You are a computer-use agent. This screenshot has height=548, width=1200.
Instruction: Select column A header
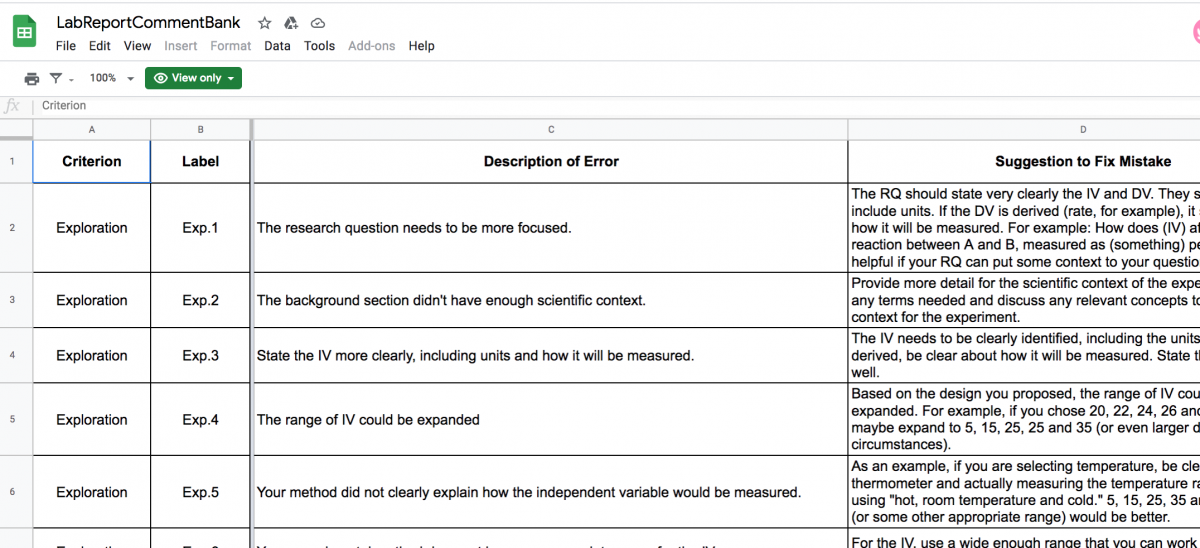coord(92,130)
